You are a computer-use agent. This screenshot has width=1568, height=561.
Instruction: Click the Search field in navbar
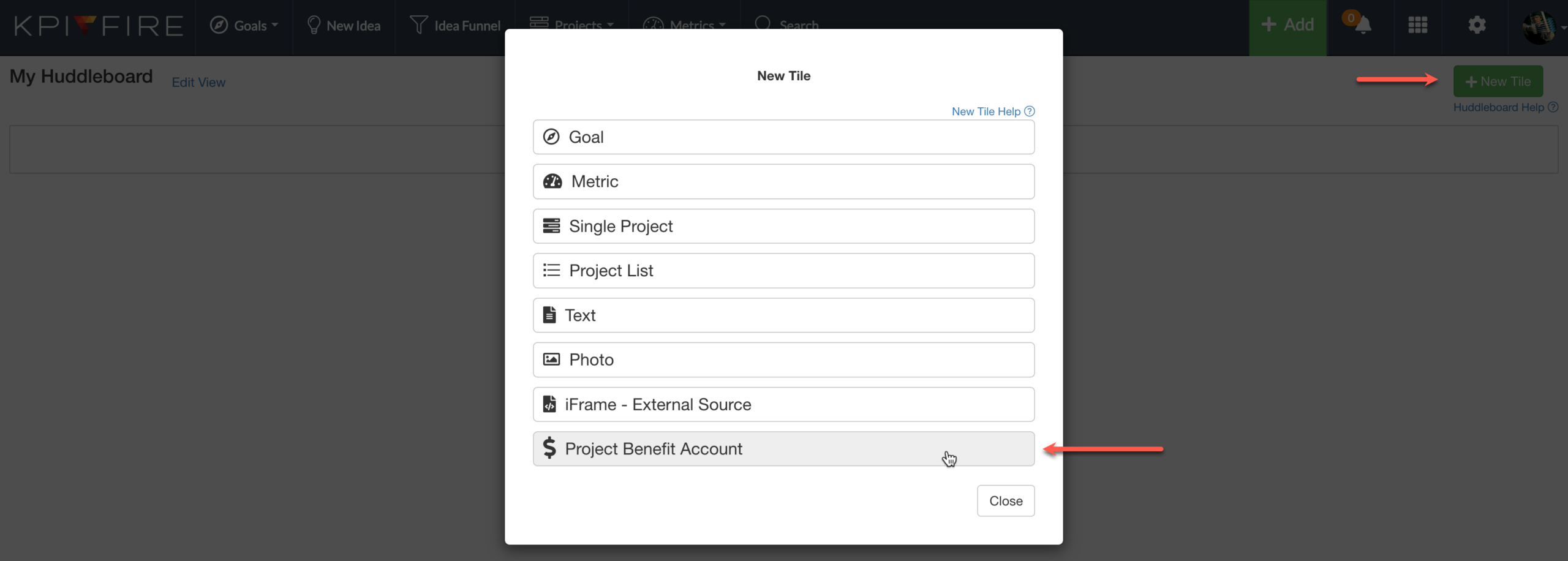click(787, 24)
